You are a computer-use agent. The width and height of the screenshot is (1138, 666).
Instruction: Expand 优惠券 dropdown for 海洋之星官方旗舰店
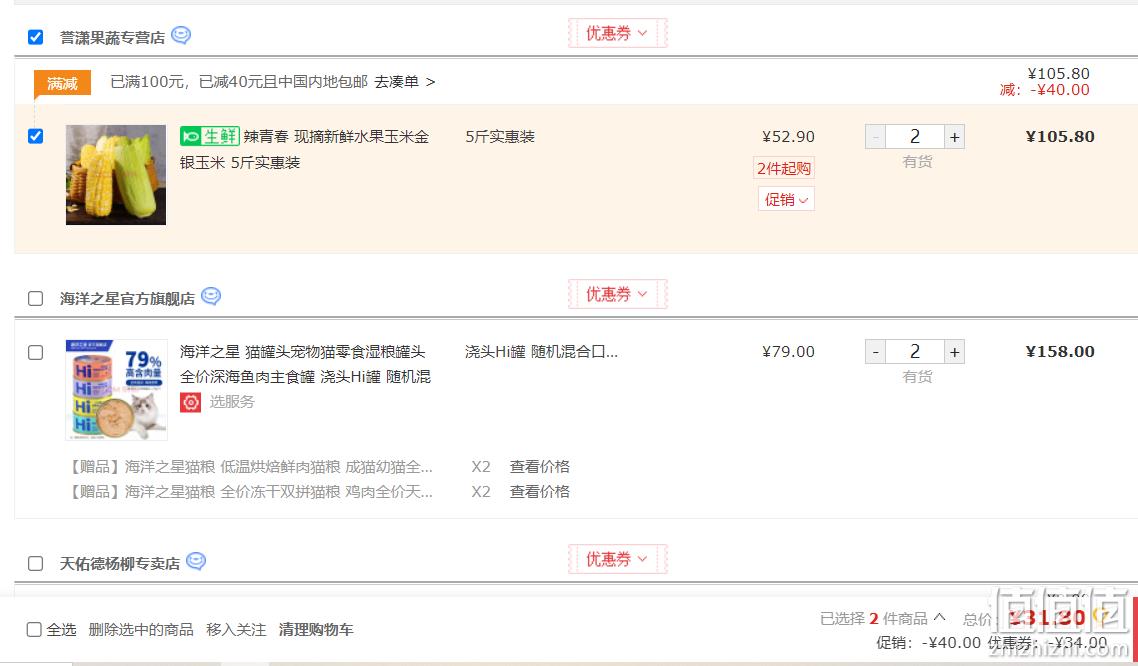617,294
